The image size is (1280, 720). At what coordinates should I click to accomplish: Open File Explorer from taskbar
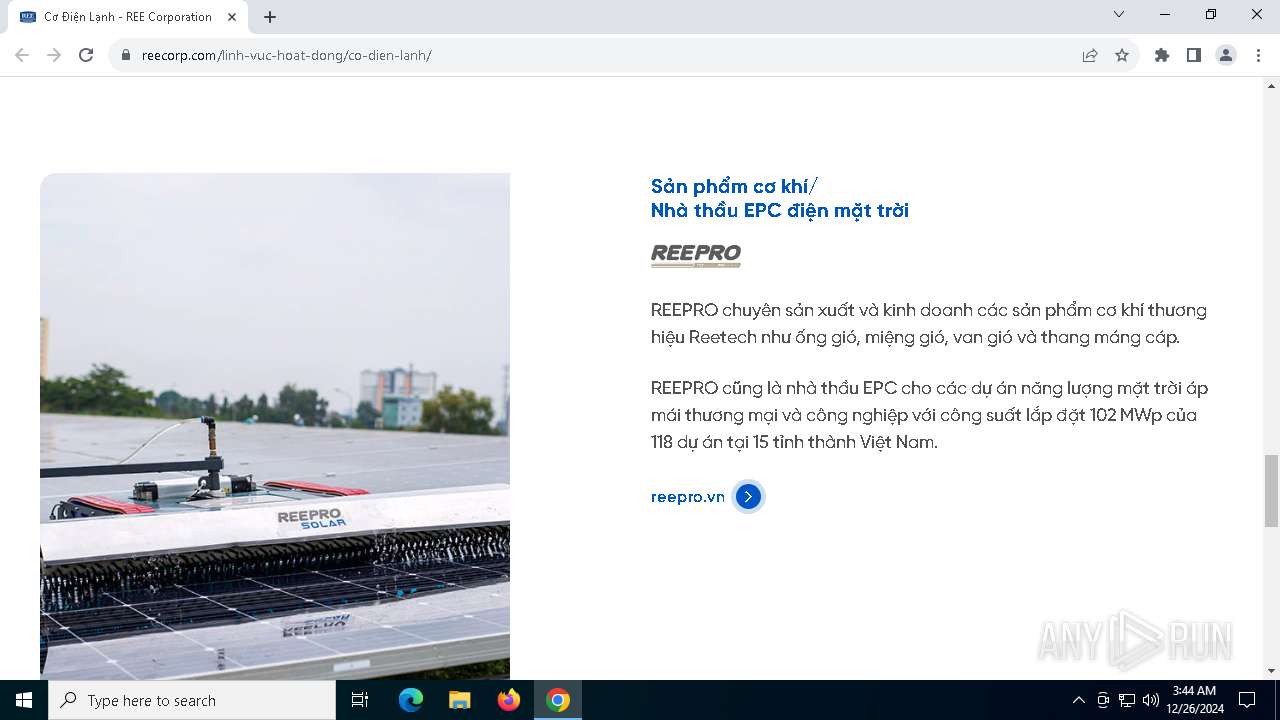coord(460,700)
